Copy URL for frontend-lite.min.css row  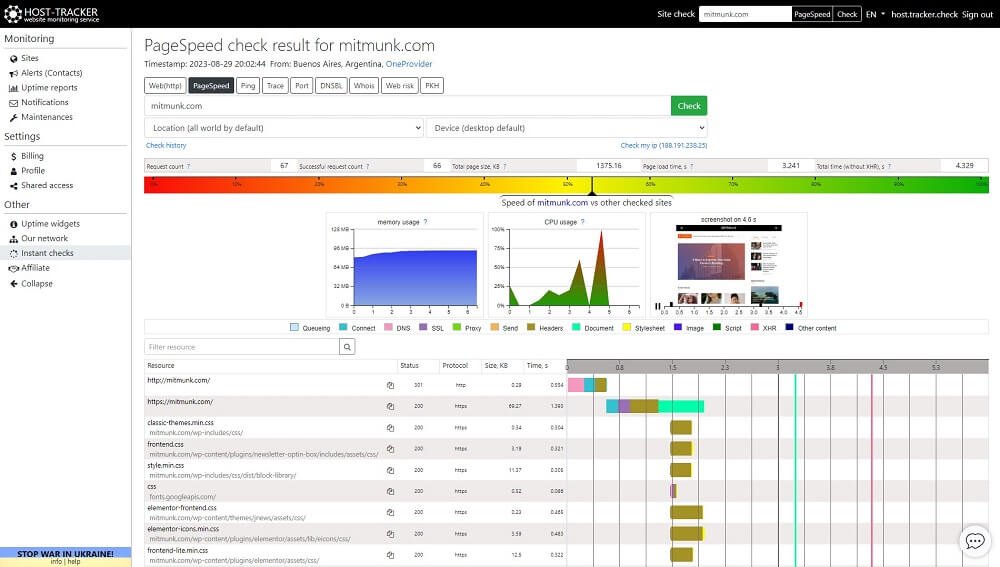pos(390,555)
